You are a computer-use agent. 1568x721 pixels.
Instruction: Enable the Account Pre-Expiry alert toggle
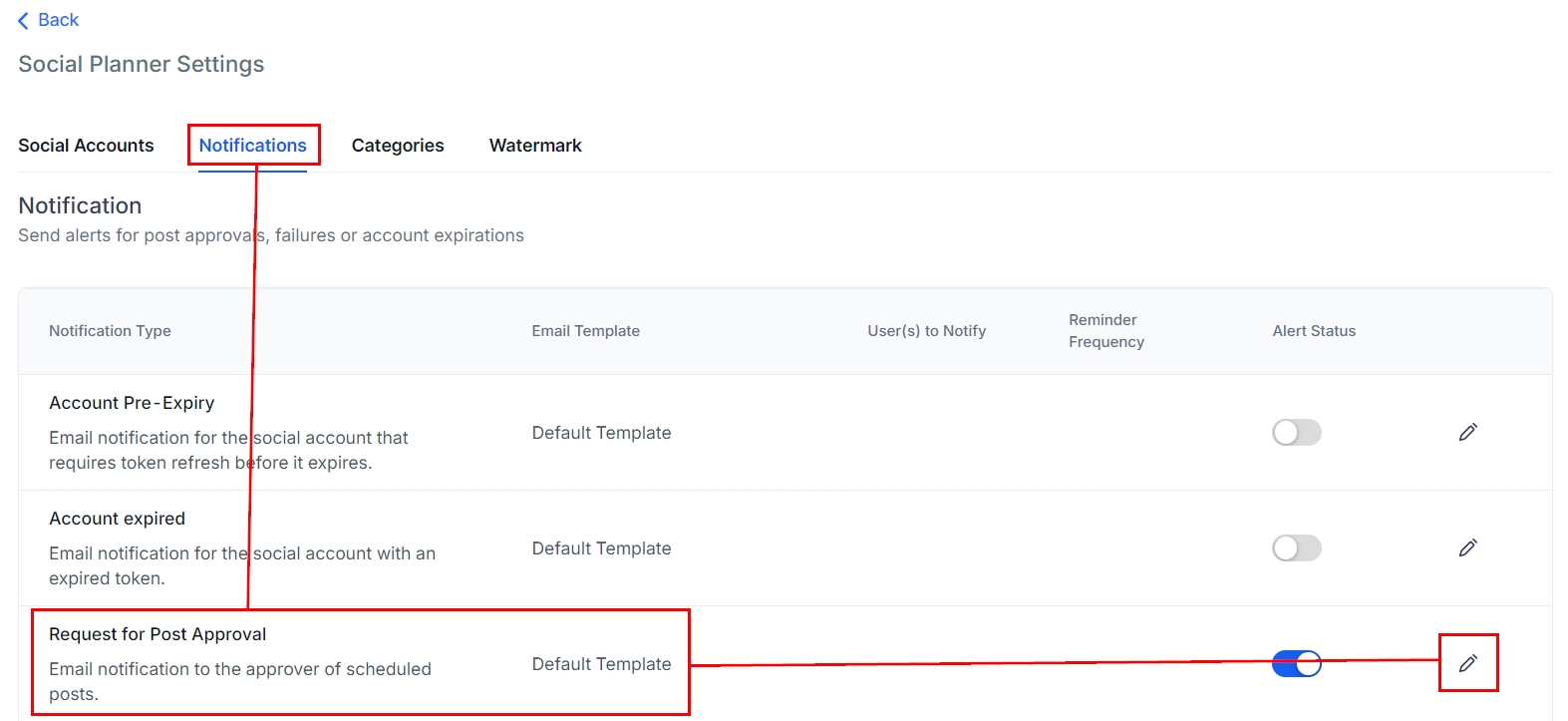pos(1296,432)
